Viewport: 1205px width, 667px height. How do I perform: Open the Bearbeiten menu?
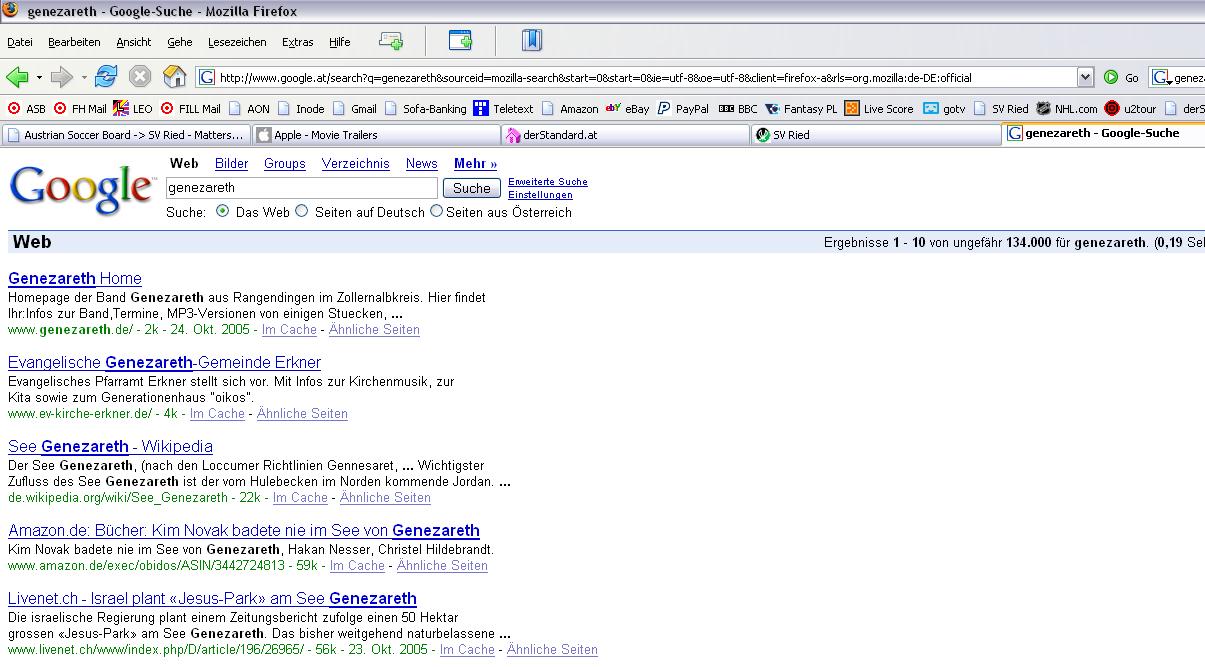(x=74, y=42)
